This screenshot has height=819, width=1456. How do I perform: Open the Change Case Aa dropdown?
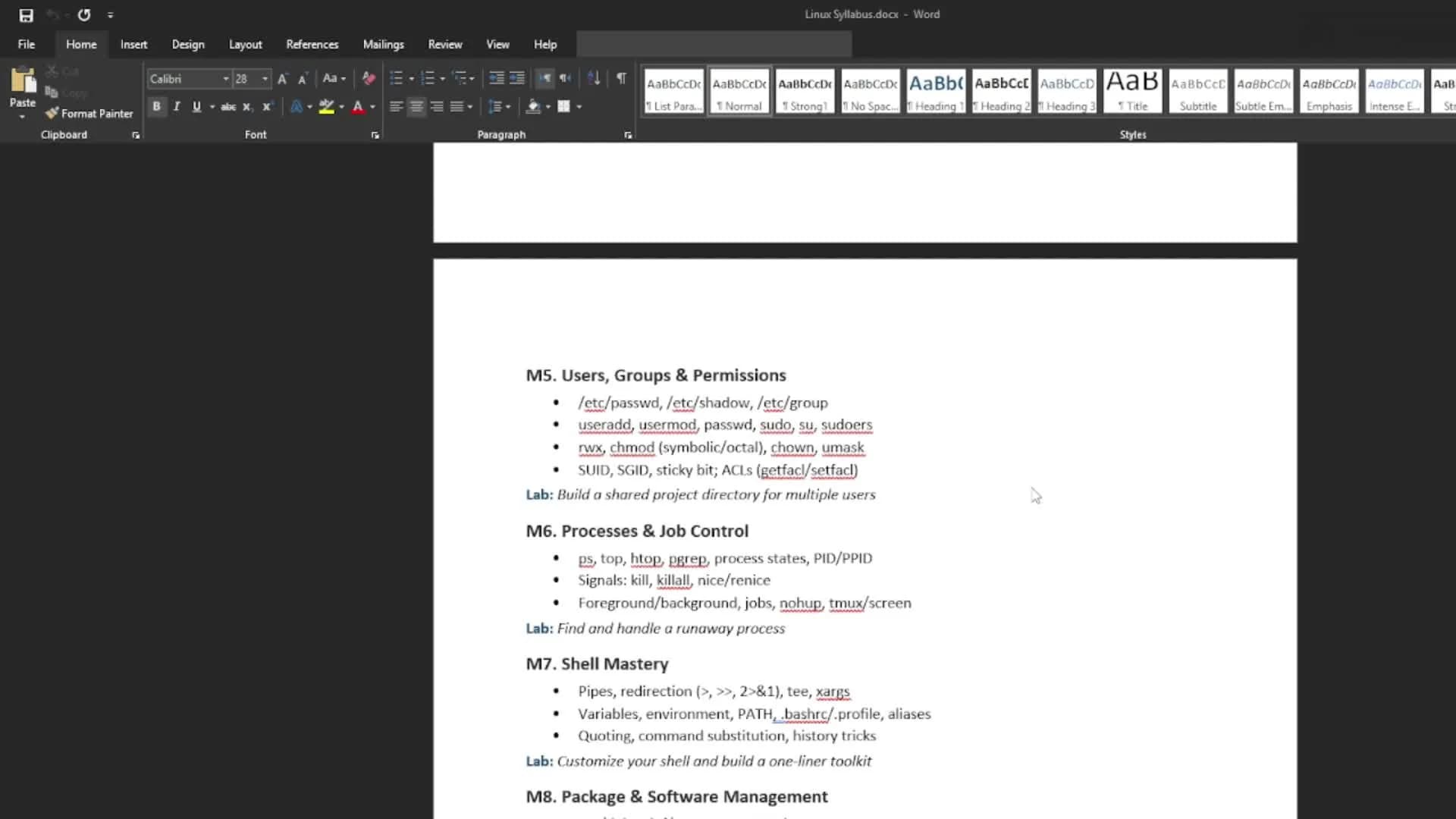334,78
